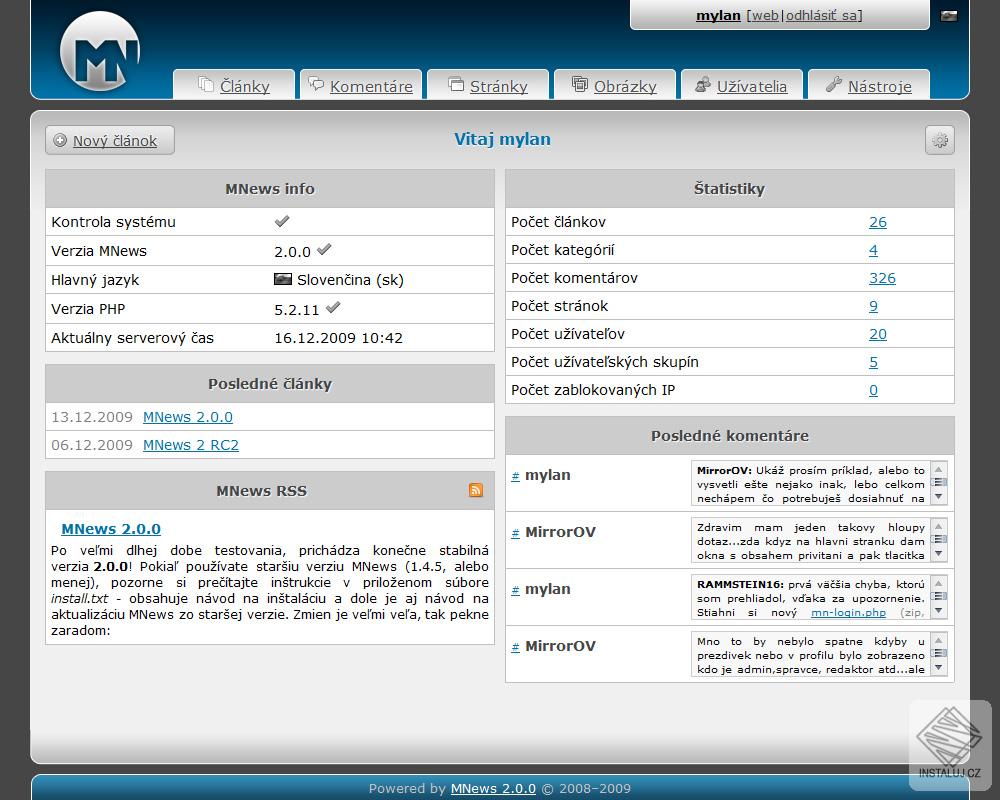Viewport: 1000px width, 800px height.
Task: Go to the Stránky tab
Action: (x=488, y=85)
